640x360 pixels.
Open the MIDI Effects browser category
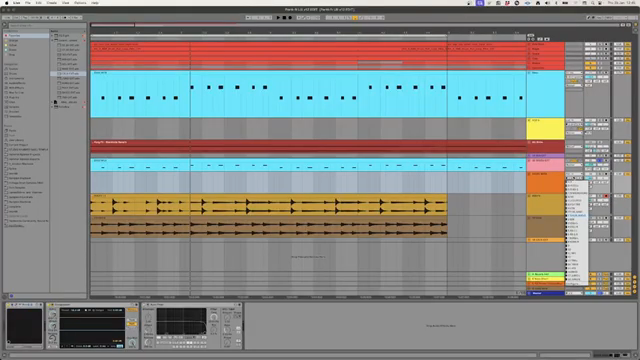(16, 88)
